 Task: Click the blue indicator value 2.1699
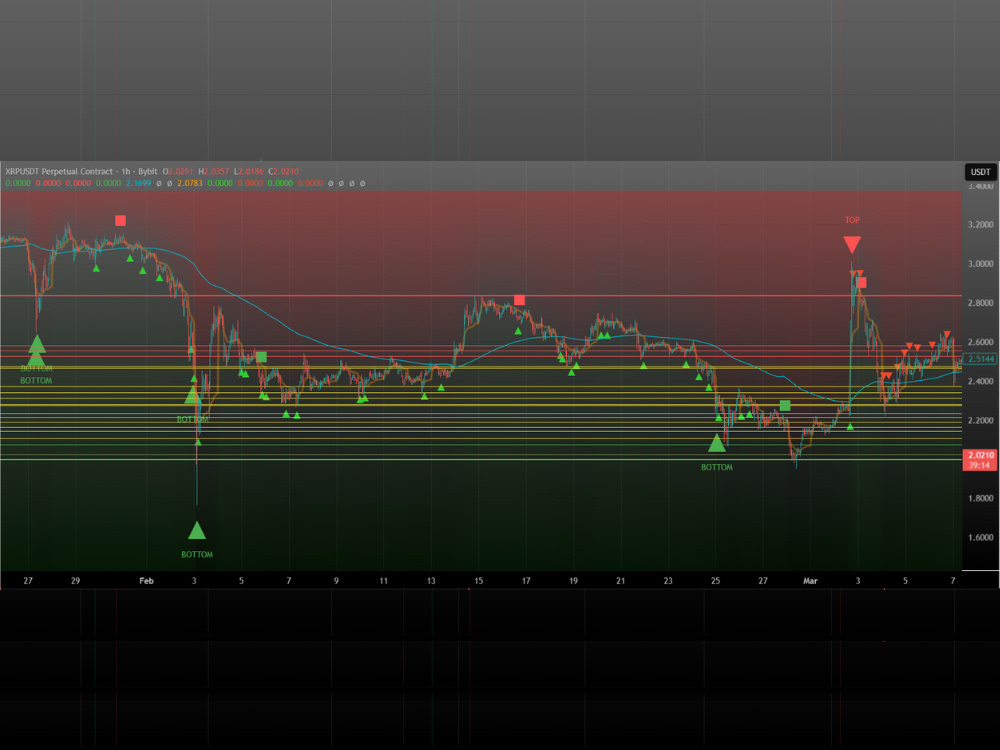138,183
